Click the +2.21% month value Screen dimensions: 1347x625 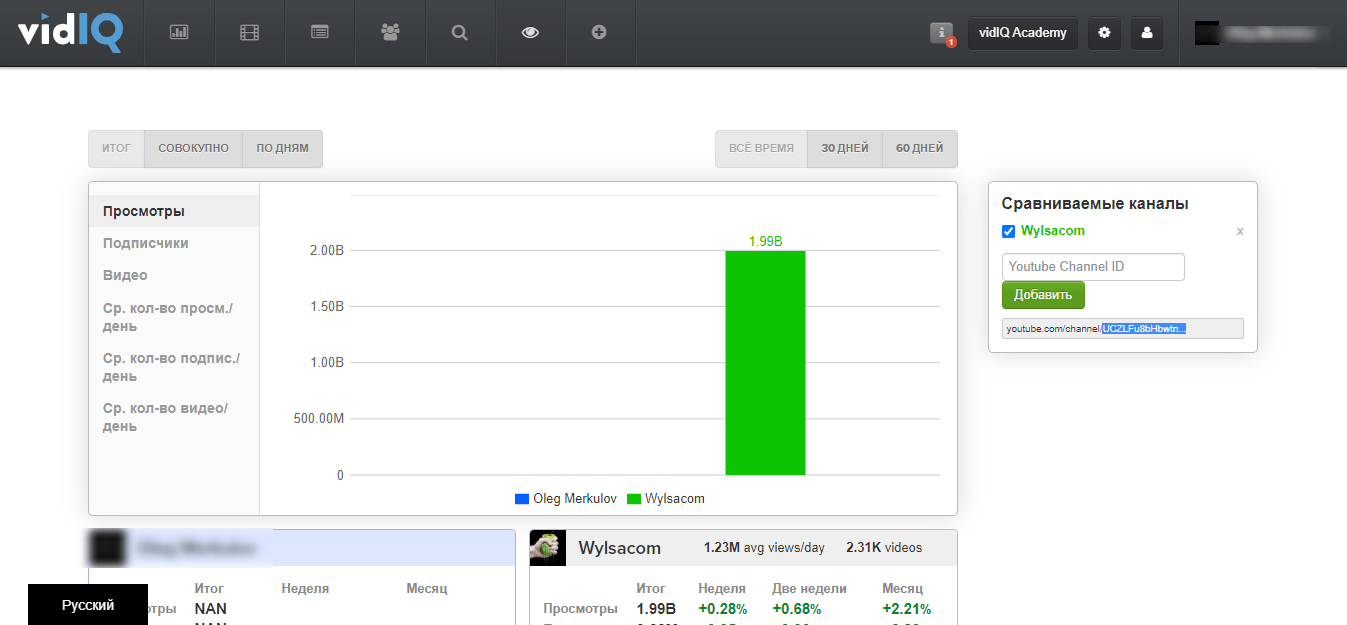tap(906, 609)
